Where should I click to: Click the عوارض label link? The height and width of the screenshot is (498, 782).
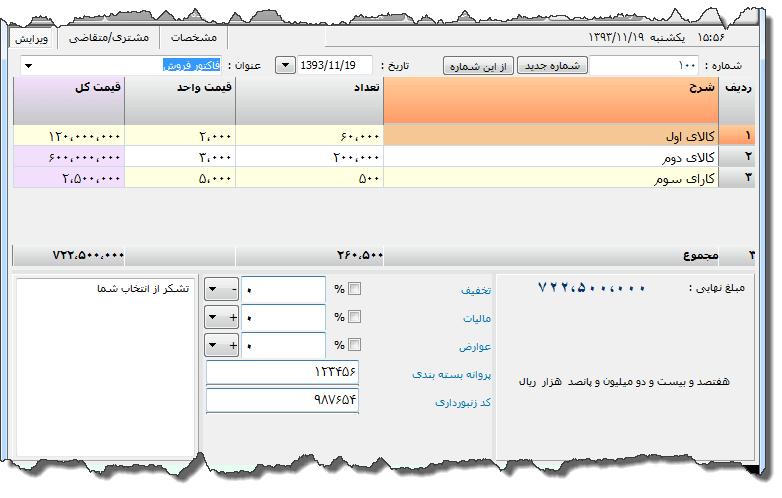475,346
